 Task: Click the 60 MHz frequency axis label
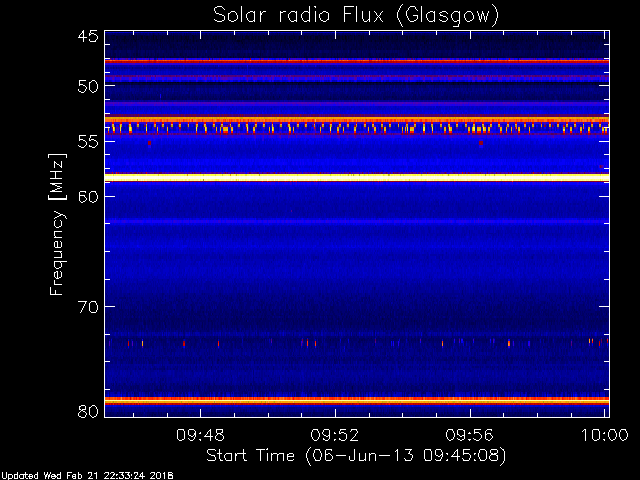coord(88,197)
